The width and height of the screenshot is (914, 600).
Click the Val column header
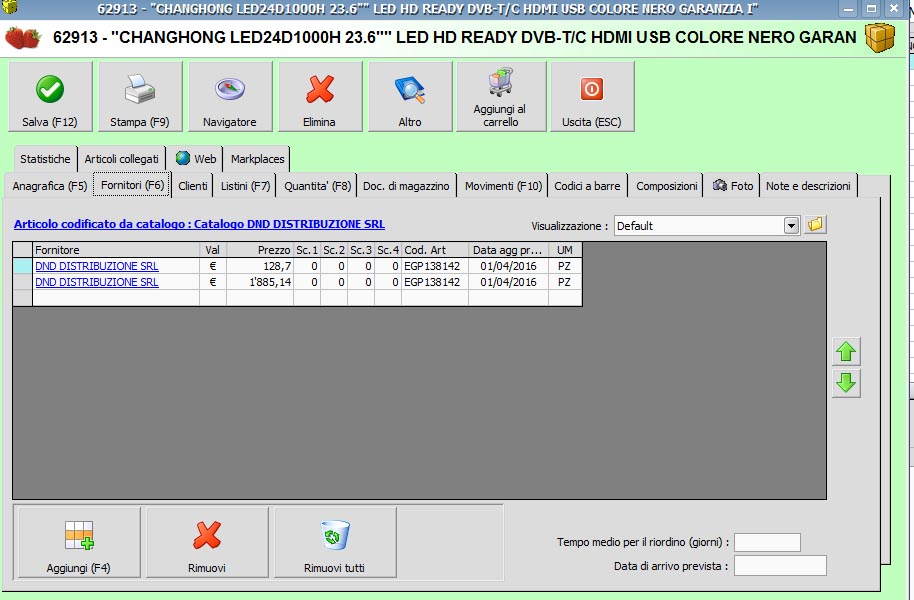(x=213, y=250)
